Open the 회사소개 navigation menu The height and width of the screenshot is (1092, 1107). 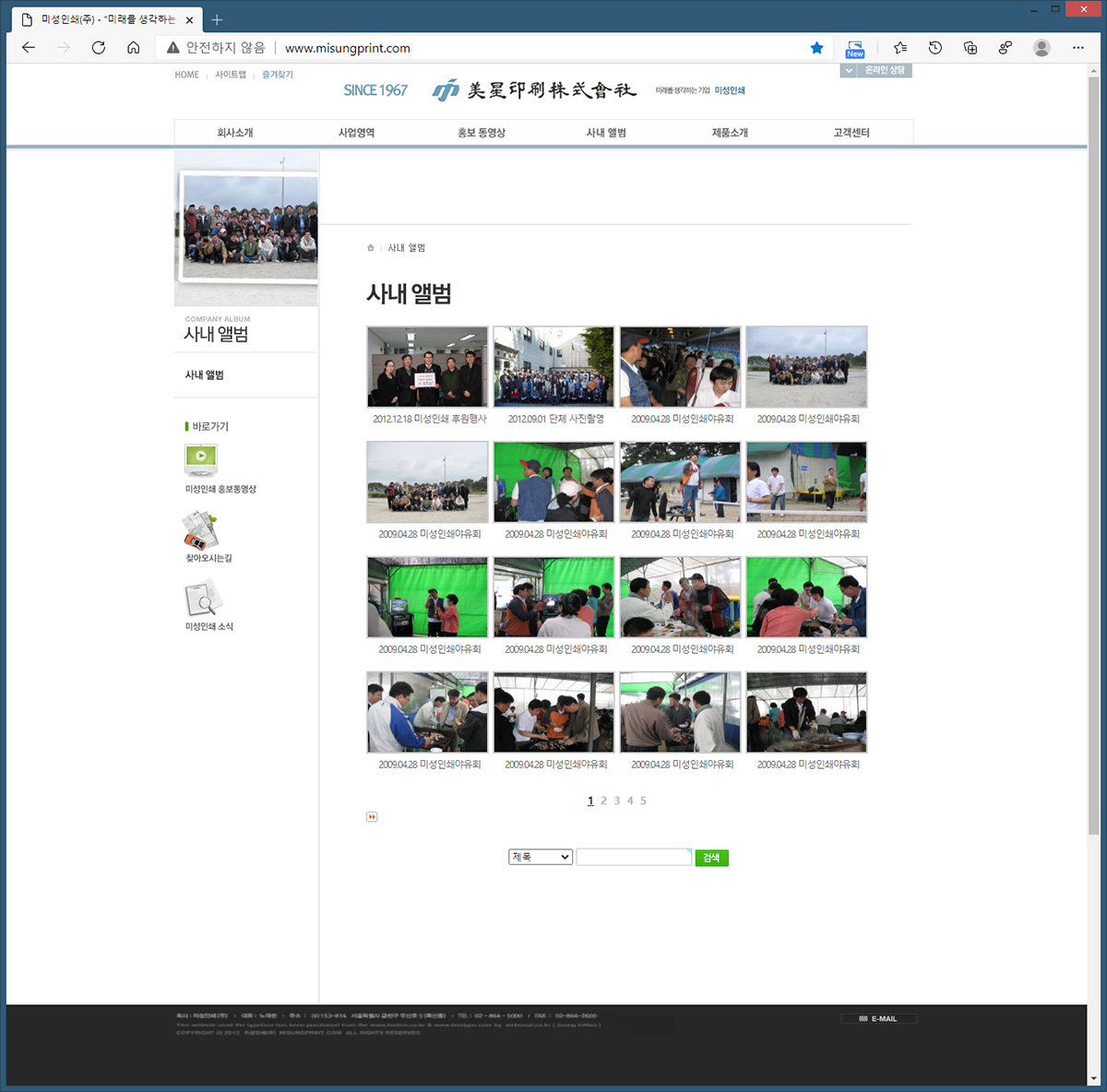pos(235,133)
